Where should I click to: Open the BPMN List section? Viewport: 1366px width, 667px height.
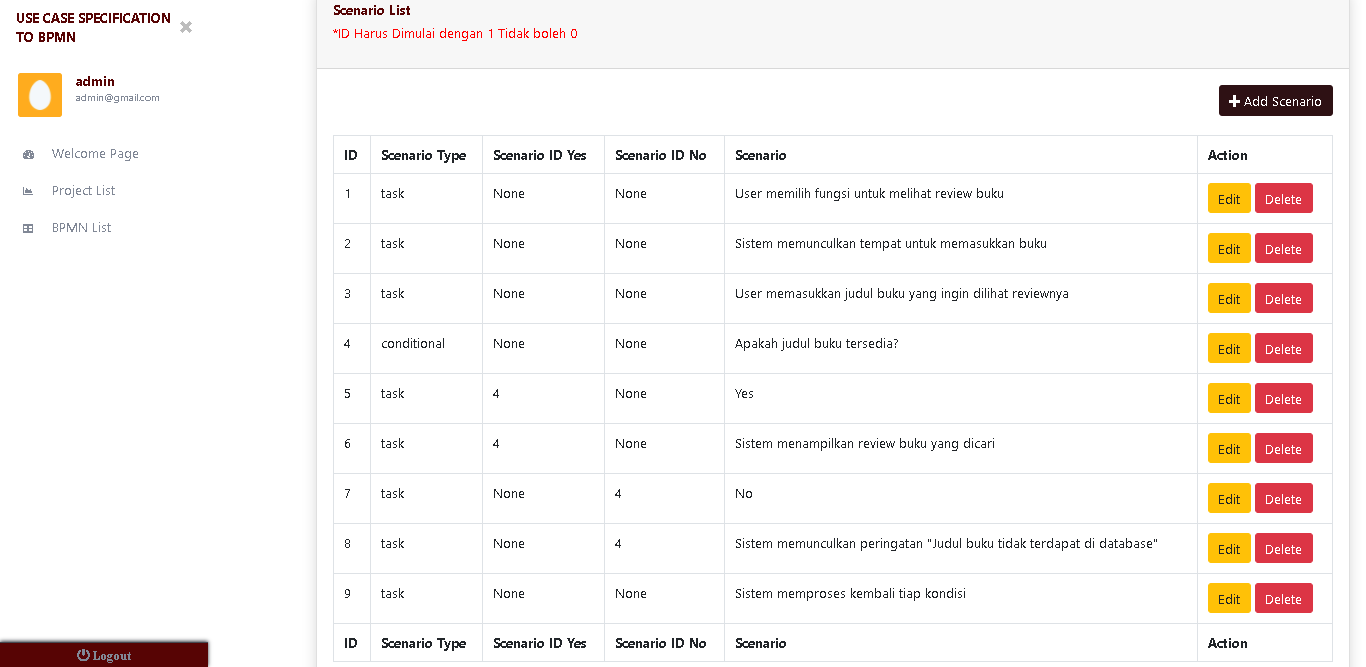click(79, 227)
